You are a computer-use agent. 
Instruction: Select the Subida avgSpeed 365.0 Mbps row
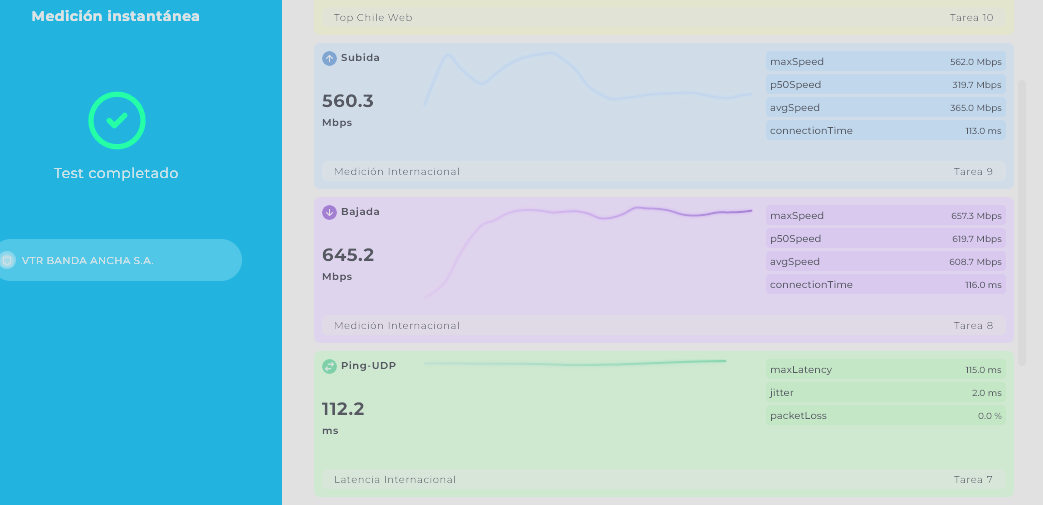[x=885, y=108]
